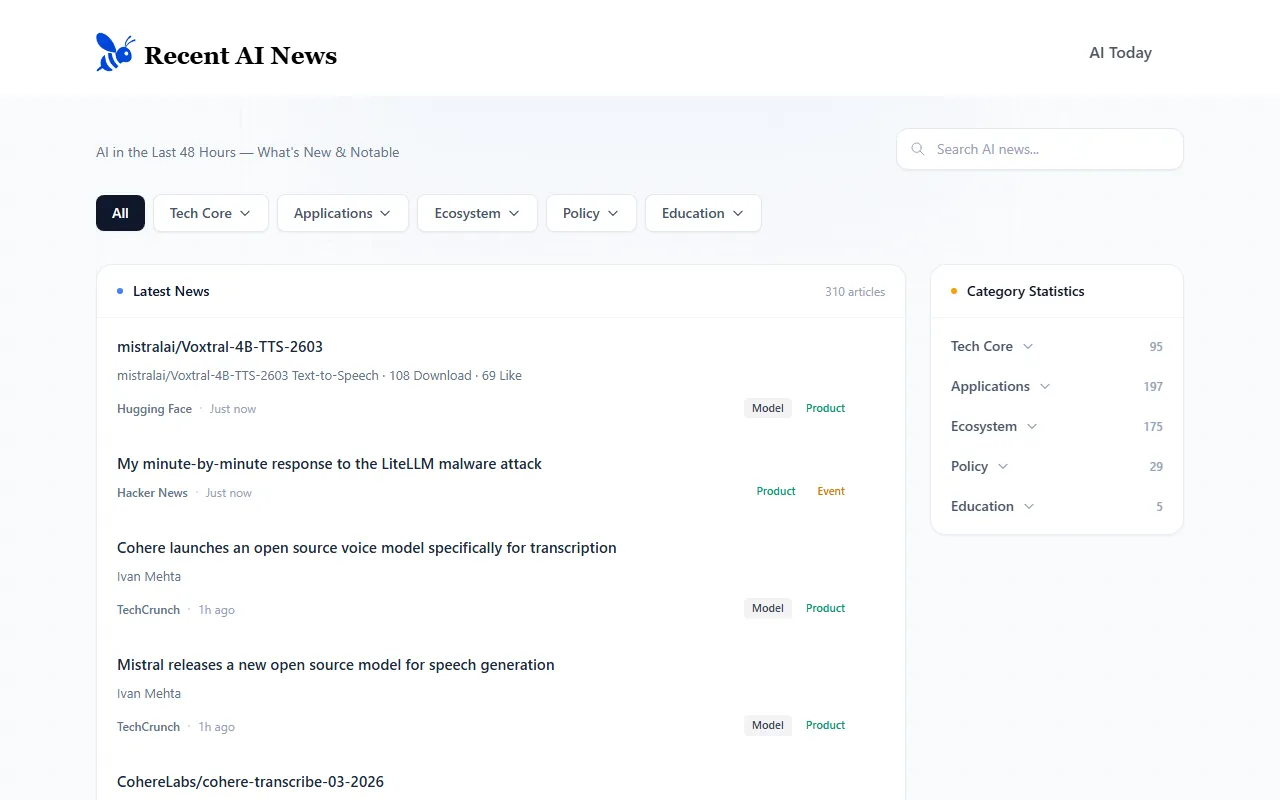Open the Policy filter dropdown

coord(590,213)
